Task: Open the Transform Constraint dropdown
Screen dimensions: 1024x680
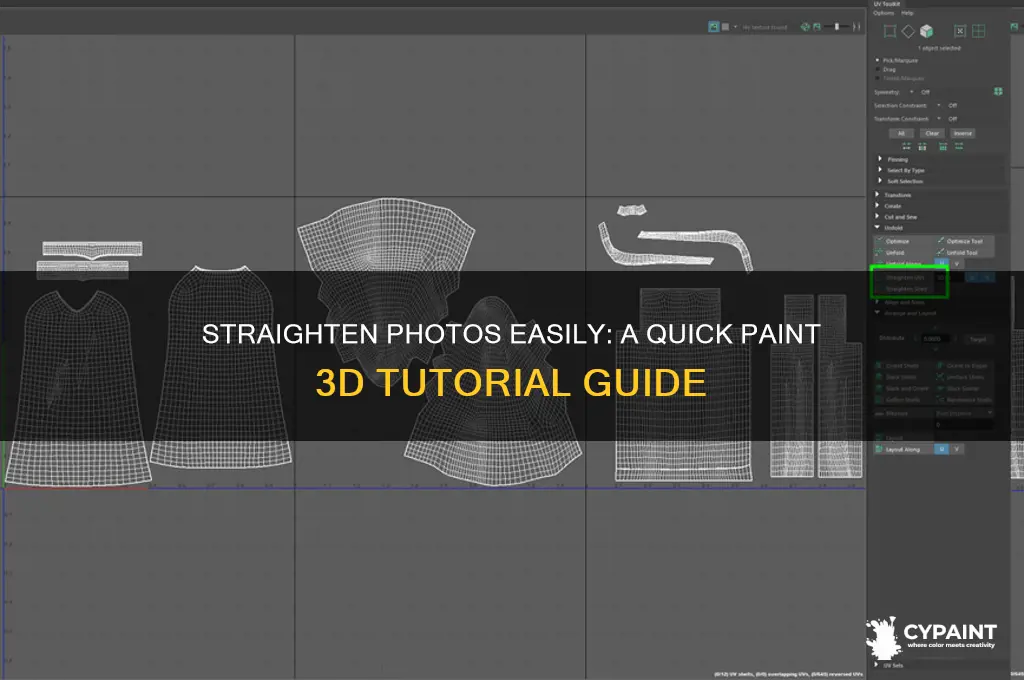Action: pyautogui.click(x=938, y=119)
